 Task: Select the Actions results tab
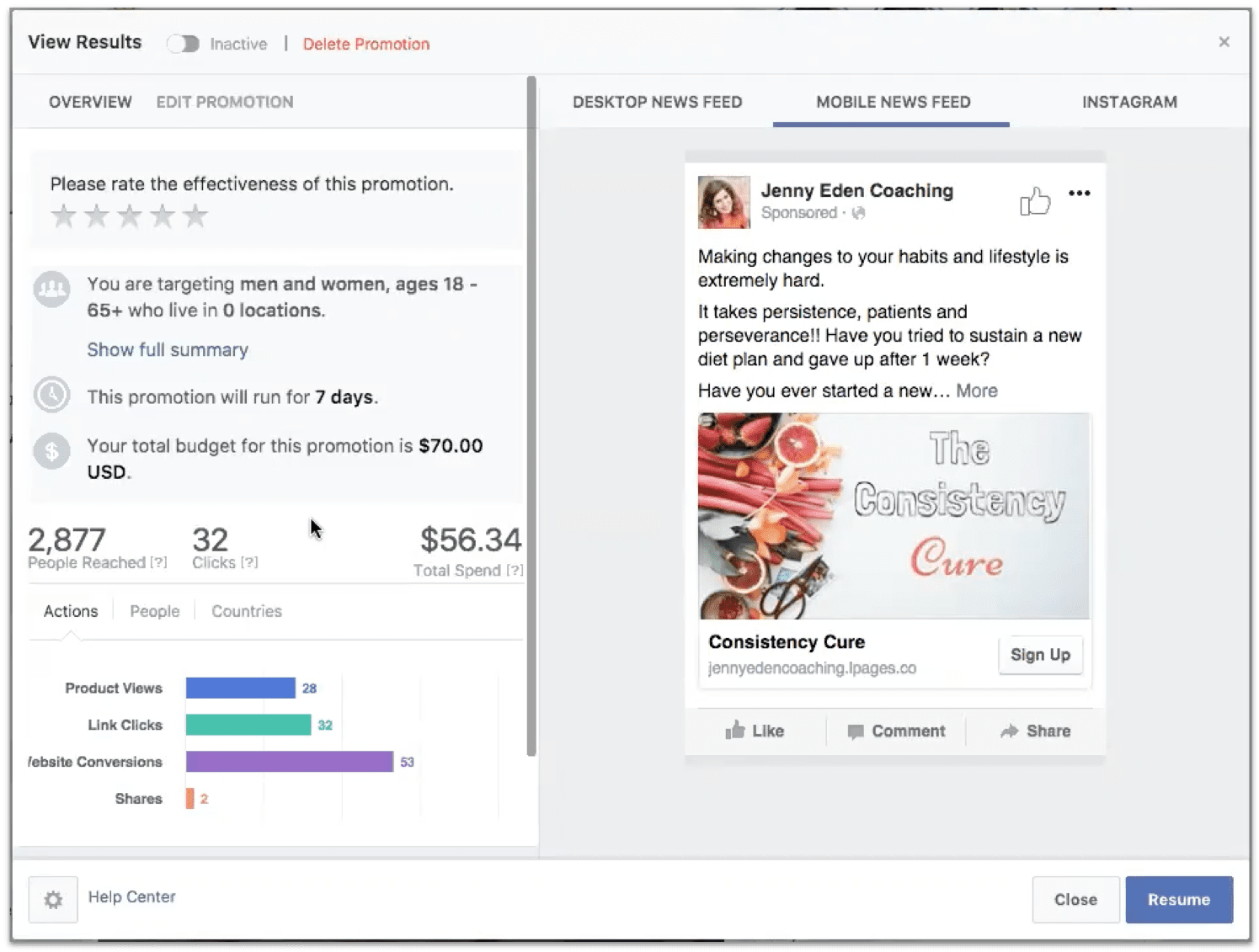point(71,611)
